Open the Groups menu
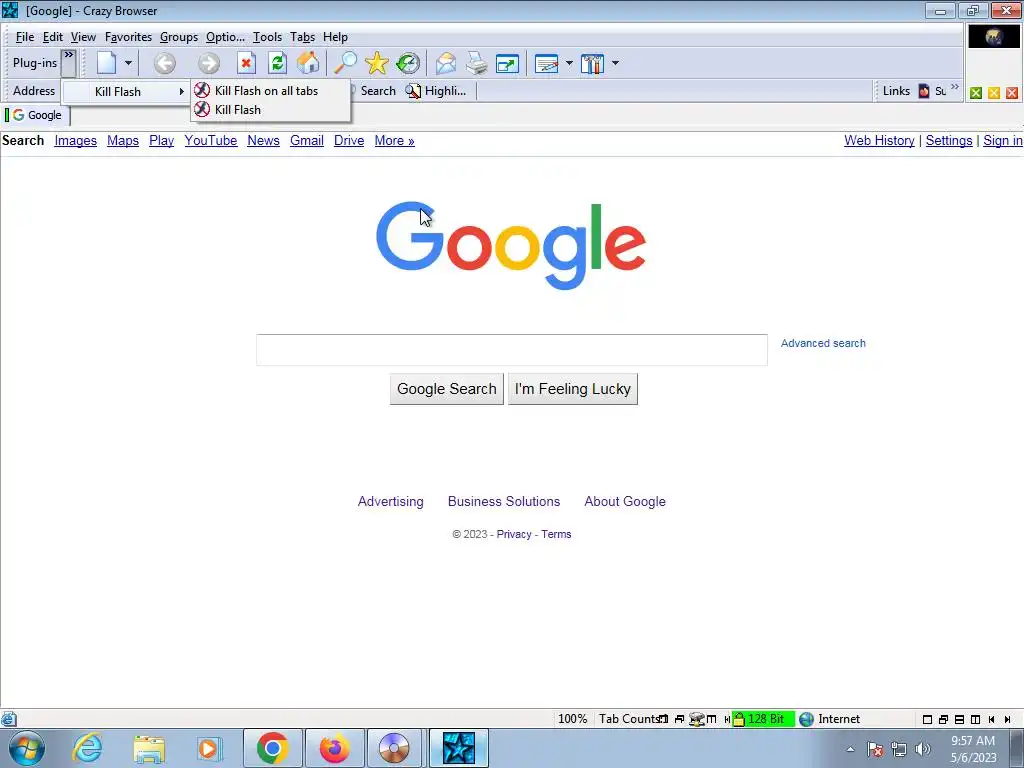 [x=178, y=37]
